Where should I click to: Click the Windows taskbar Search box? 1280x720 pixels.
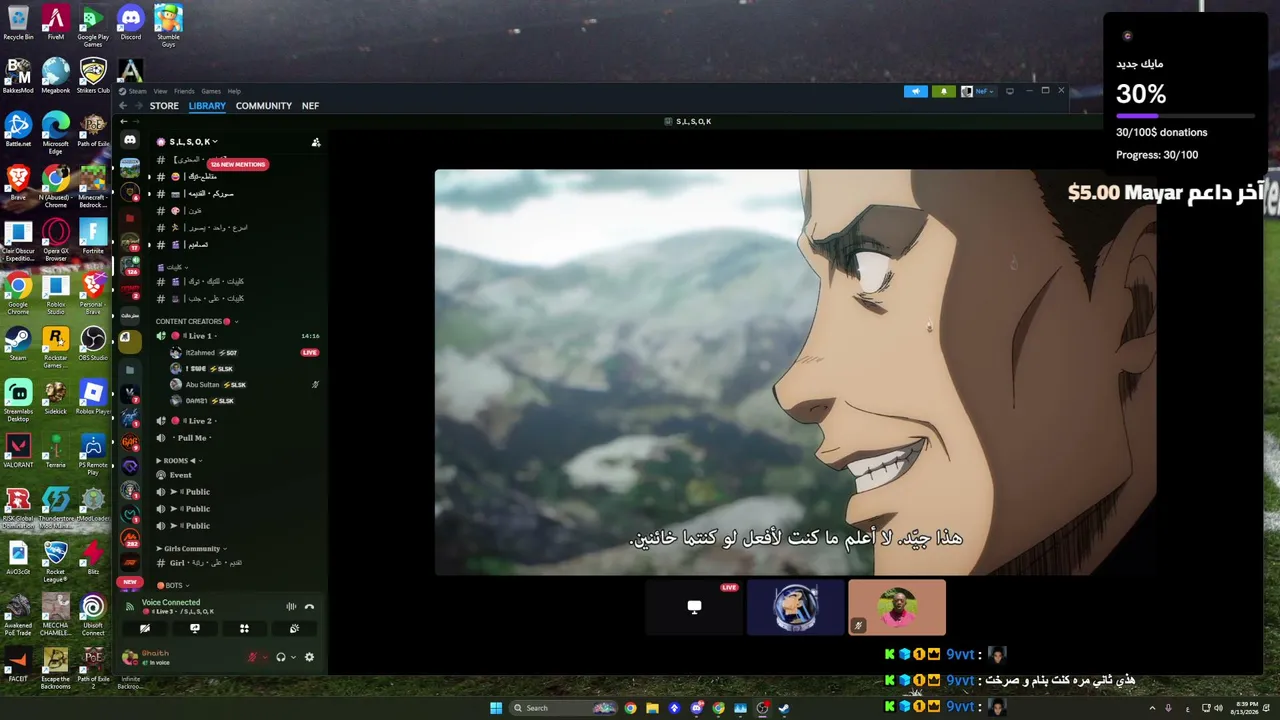(565, 708)
